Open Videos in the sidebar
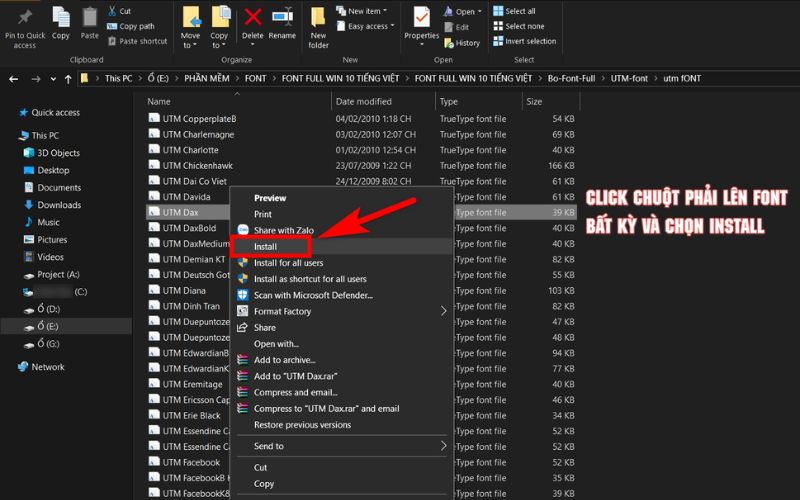The height and width of the screenshot is (500, 800). pyautogui.click(x=44, y=257)
